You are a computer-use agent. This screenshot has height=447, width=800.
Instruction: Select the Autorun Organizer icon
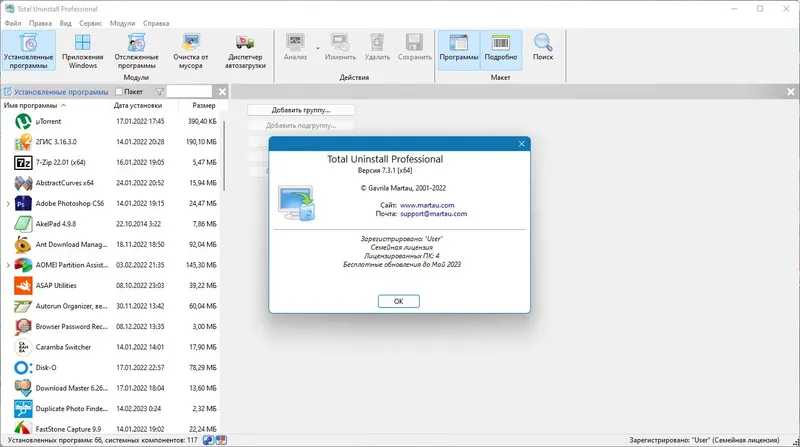(x=23, y=306)
